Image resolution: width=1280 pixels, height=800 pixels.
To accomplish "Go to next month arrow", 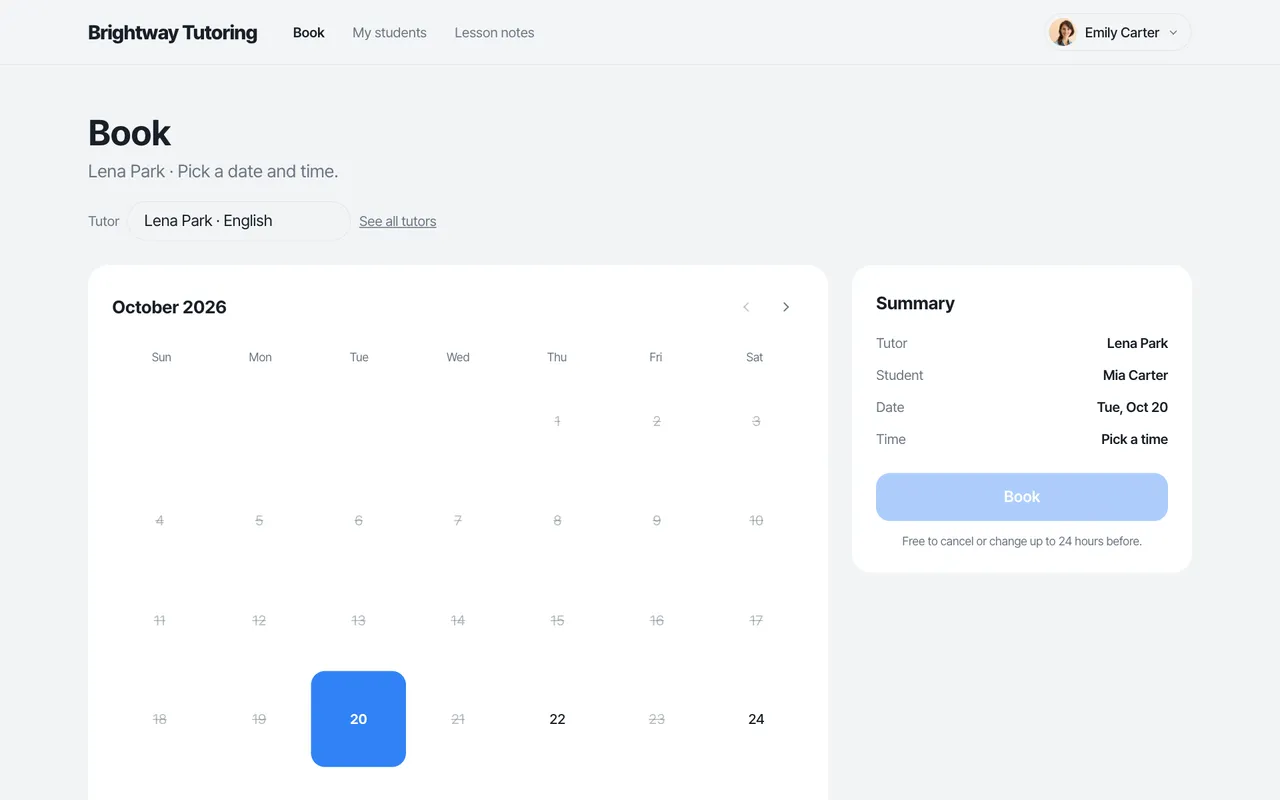I will (x=786, y=307).
